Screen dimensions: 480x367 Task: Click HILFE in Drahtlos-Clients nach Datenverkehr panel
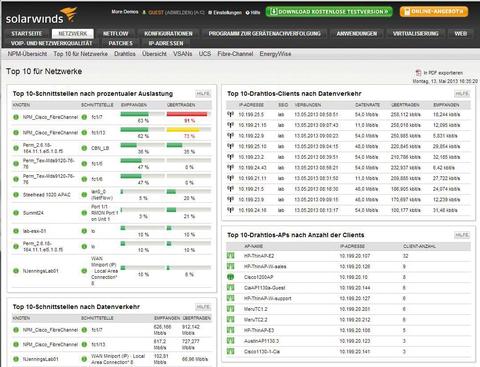point(462,94)
